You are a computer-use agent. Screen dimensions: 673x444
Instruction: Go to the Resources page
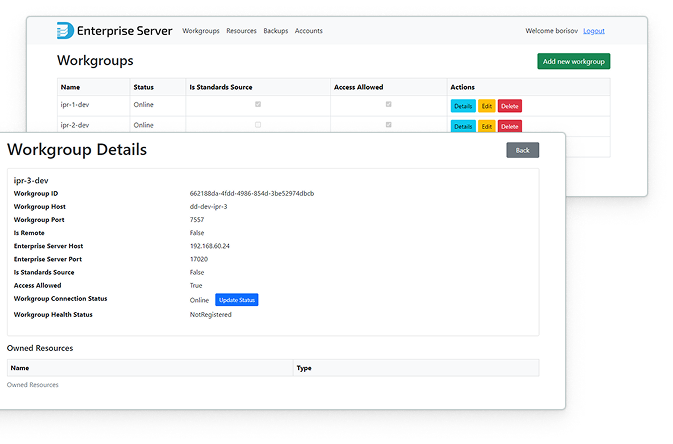point(241,31)
